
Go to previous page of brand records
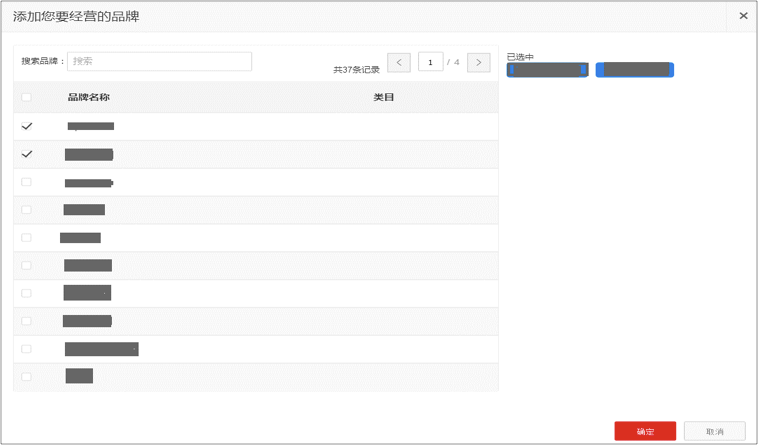(399, 62)
